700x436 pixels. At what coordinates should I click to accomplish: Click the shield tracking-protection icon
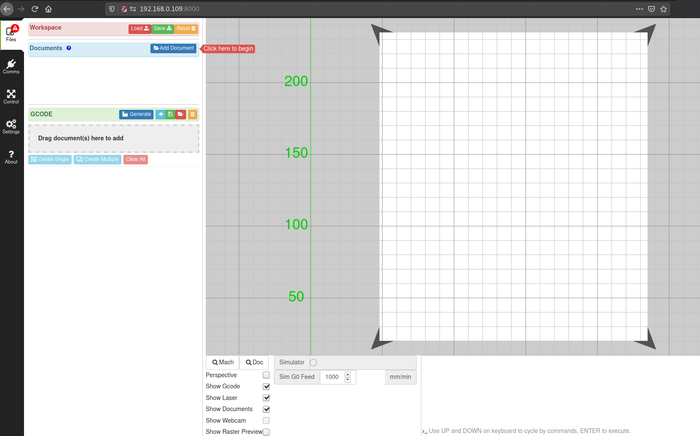(x=112, y=9)
